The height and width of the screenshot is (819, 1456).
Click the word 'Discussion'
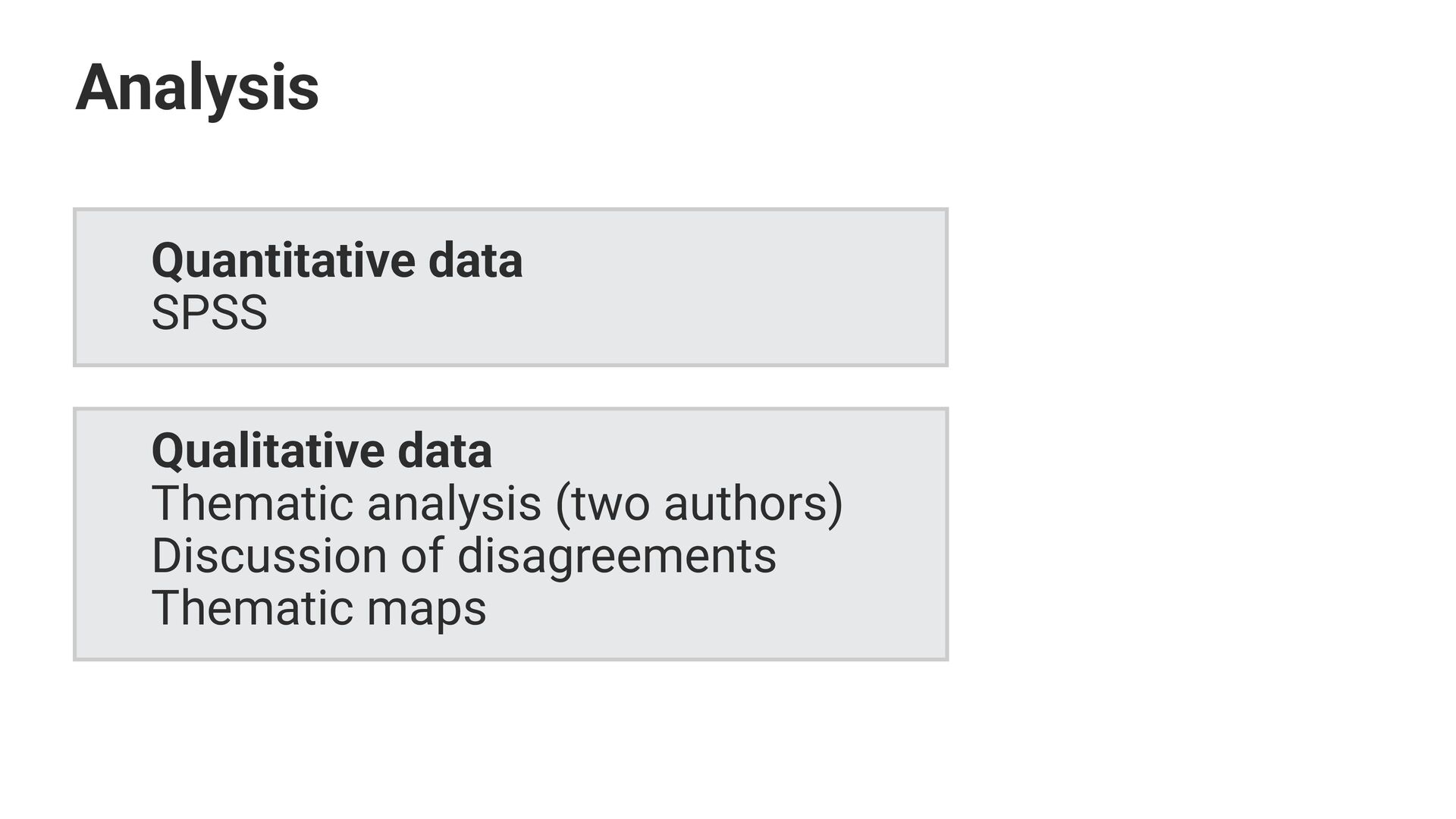(269, 556)
